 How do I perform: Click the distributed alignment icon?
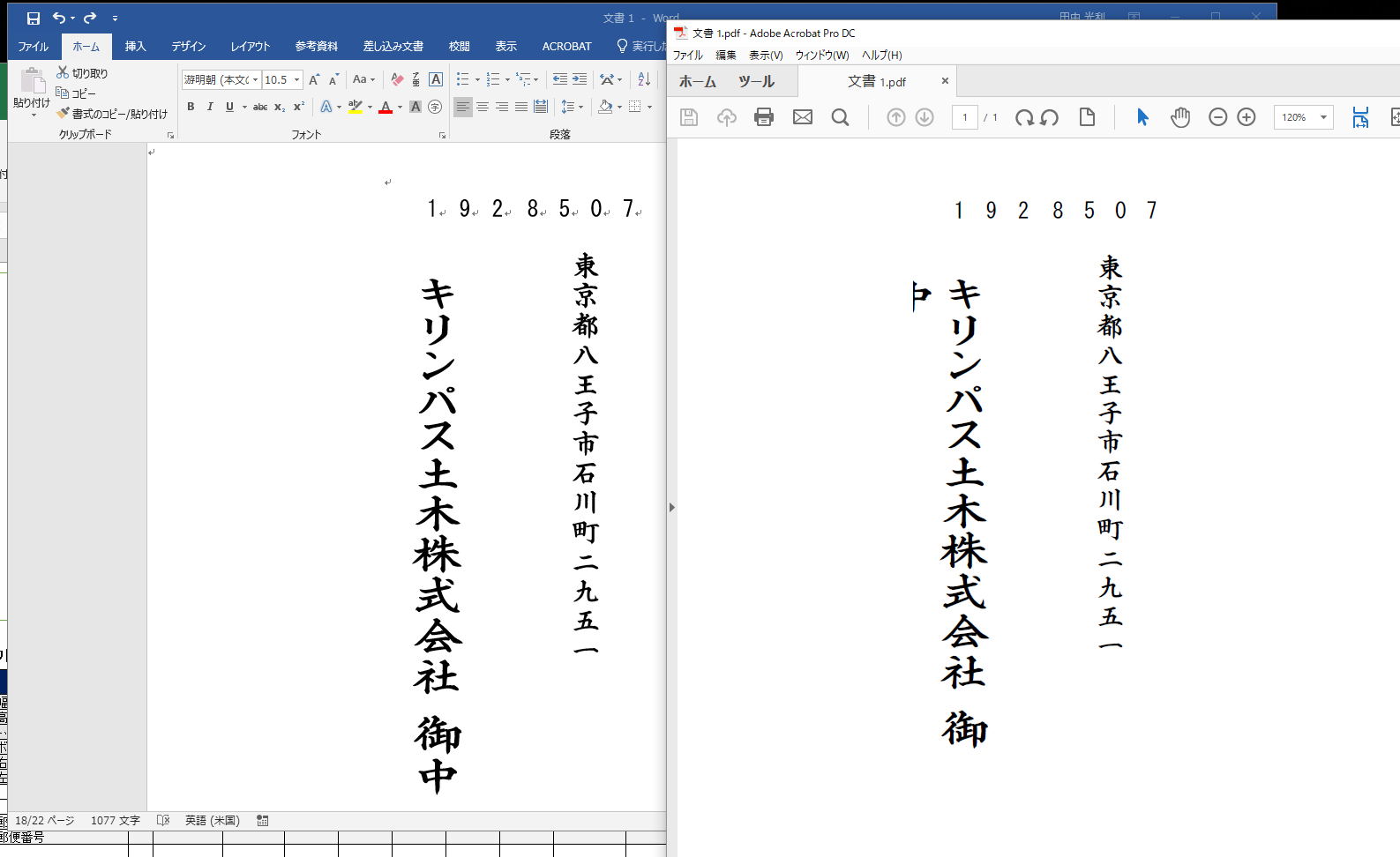[x=541, y=107]
